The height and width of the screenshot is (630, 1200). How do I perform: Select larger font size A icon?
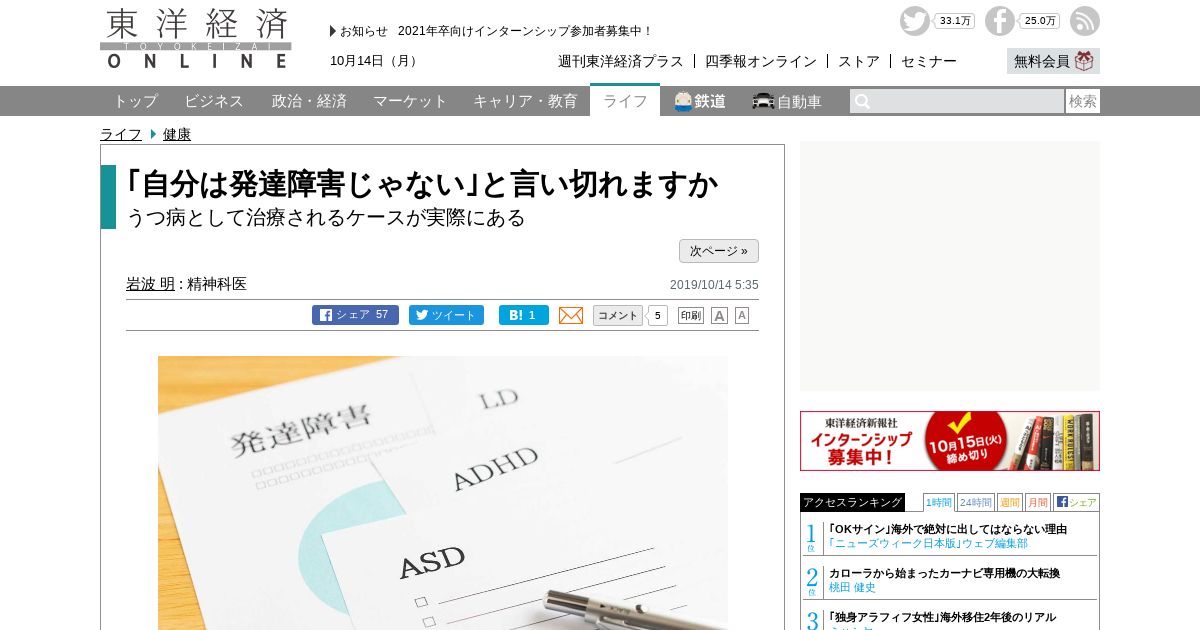[x=719, y=315]
